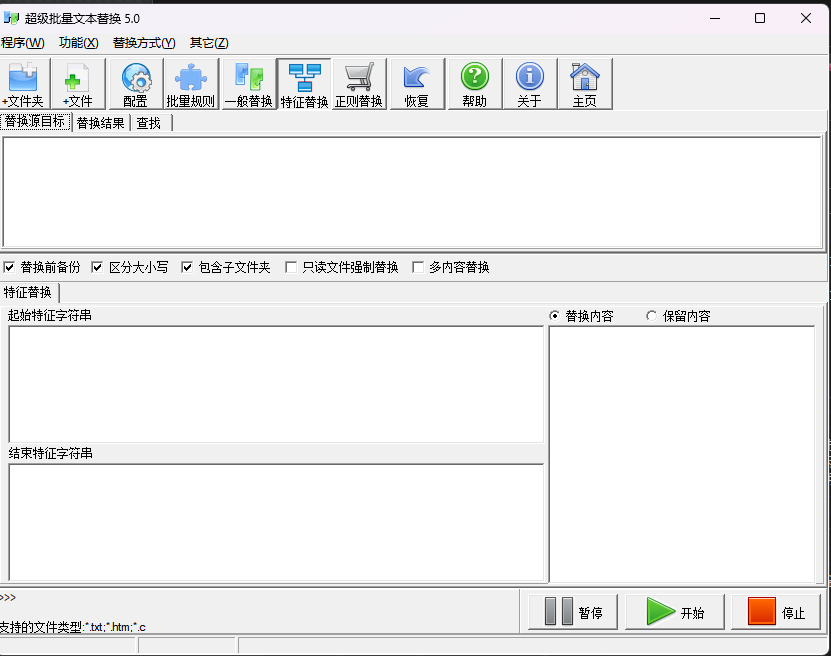831x656 pixels.
Task: Click the +文件 add file icon
Action: click(x=78, y=83)
